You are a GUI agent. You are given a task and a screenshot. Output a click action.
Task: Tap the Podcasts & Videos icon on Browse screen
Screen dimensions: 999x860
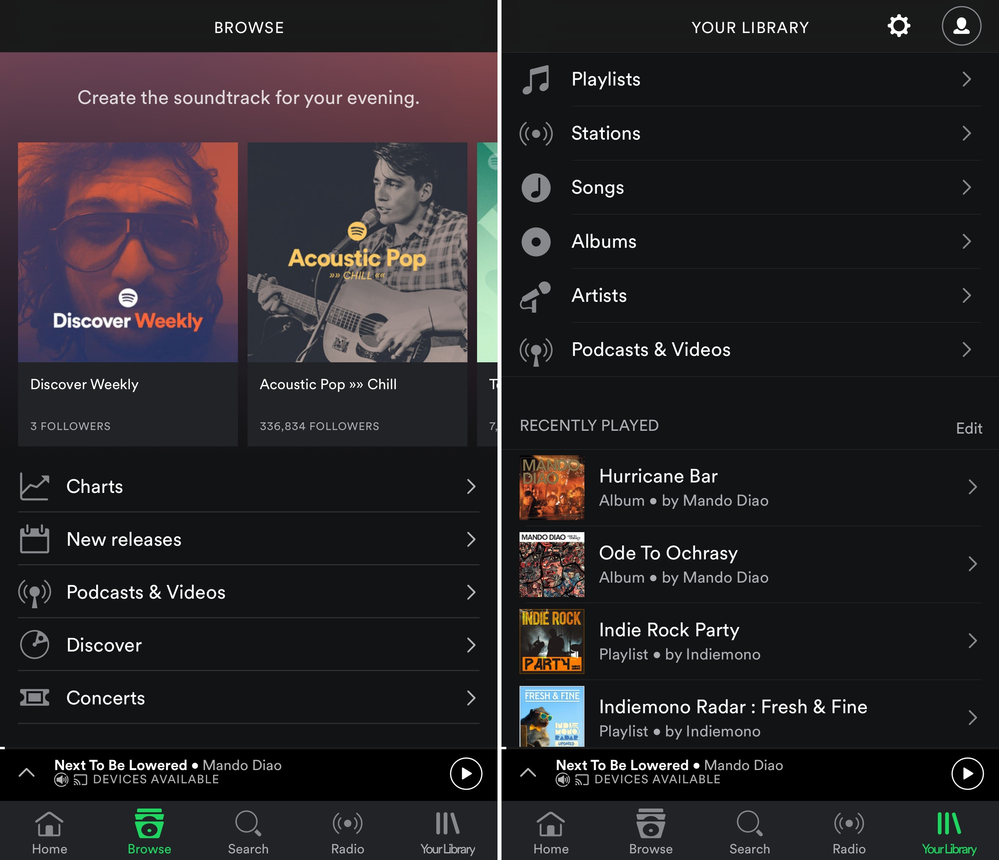coord(34,593)
